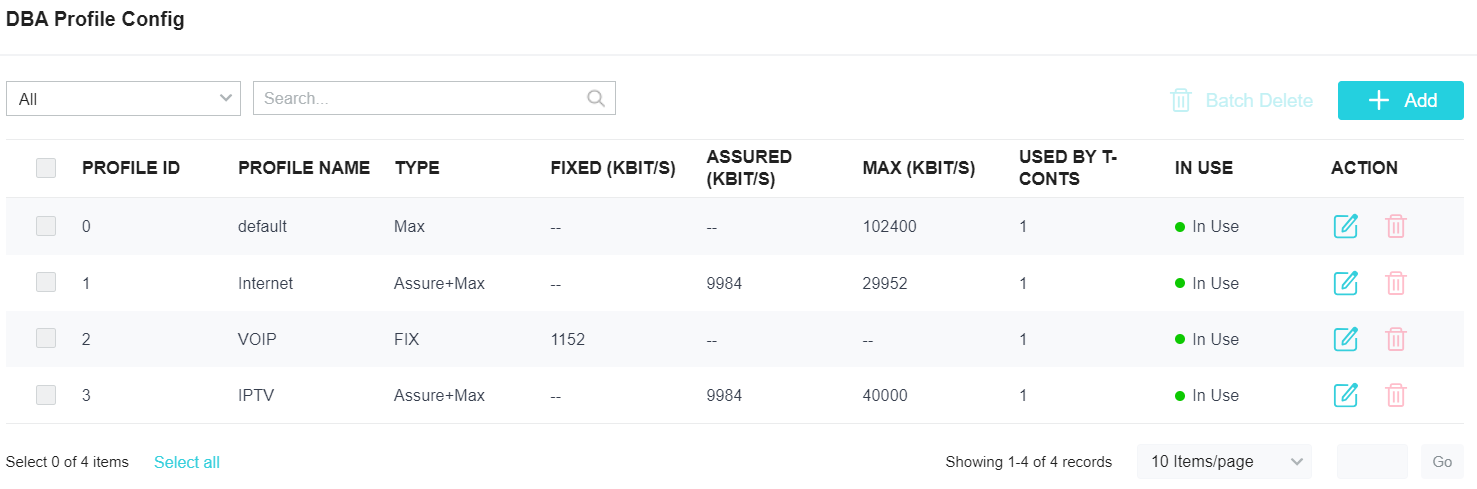Click the search magnifier icon
Screen dimensions: 1477x489
[596, 98]
